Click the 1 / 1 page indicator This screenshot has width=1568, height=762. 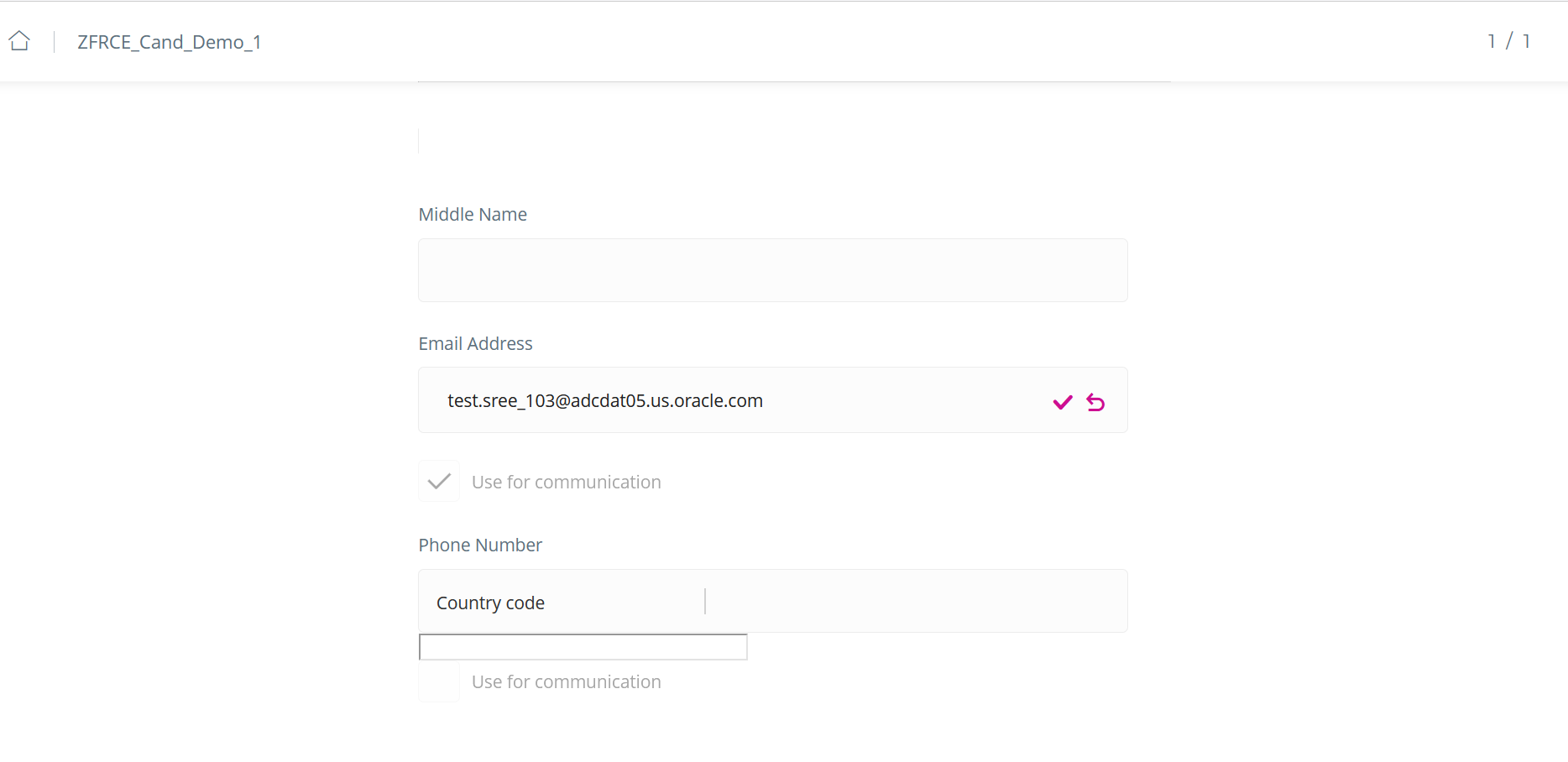coord(1508,41)
